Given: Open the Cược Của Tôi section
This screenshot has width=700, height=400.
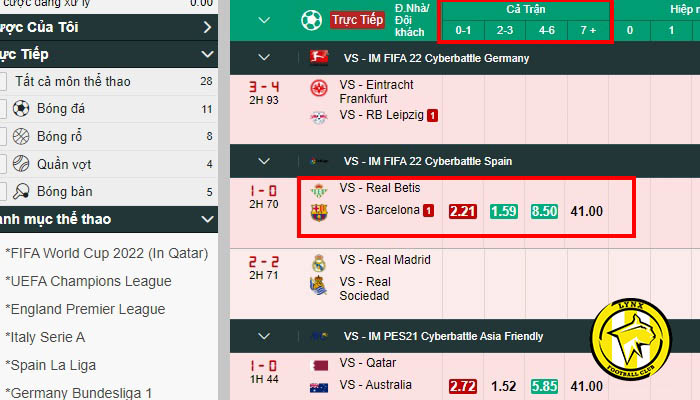Looking at the screenshot, I should tap(109, 27).
